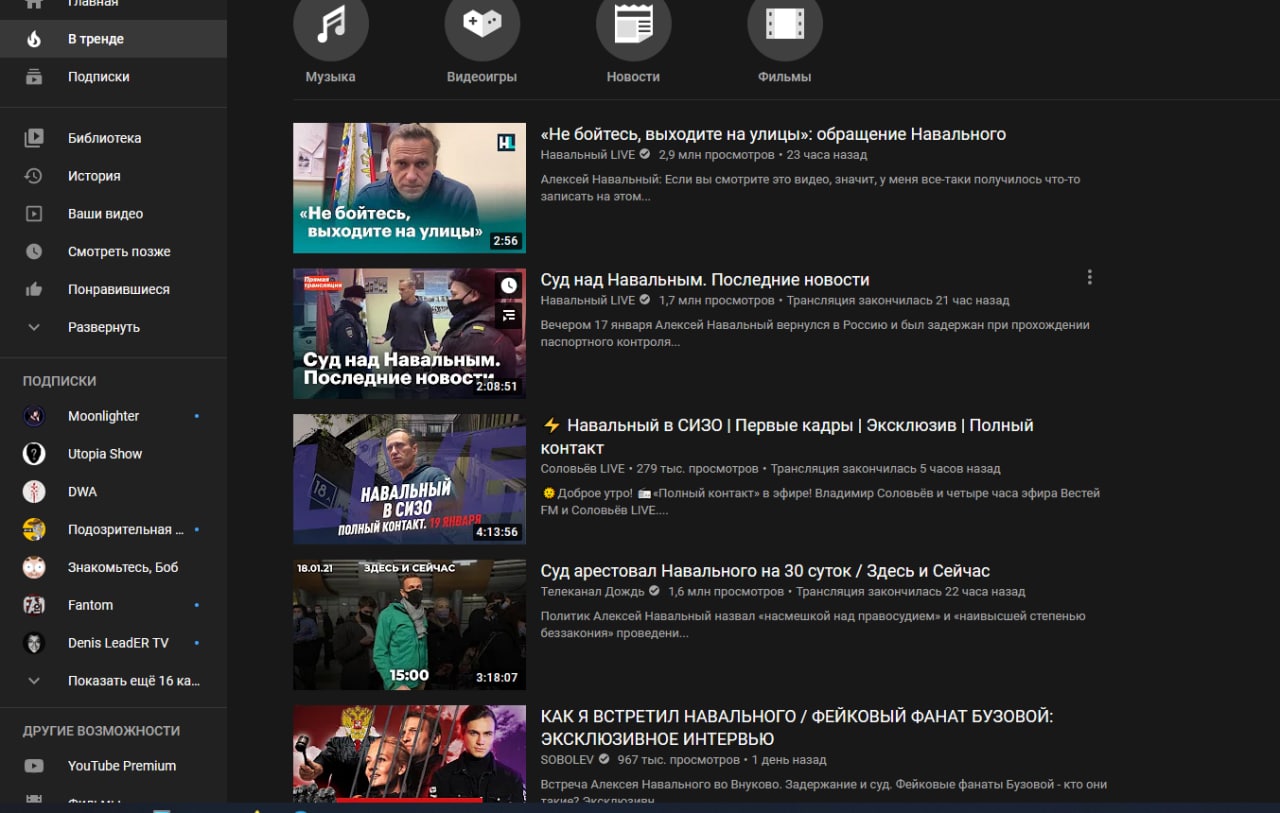
Task: Open the Gaming (Видеоигры) category icon
Action: [x=482, y=23]
